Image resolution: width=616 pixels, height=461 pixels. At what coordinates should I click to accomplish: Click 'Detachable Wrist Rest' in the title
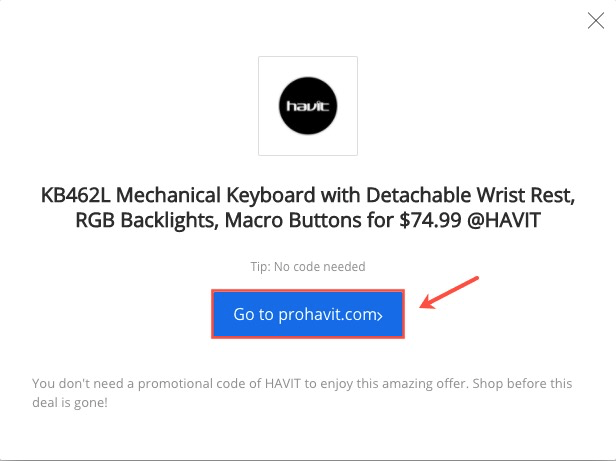[468, 195]
